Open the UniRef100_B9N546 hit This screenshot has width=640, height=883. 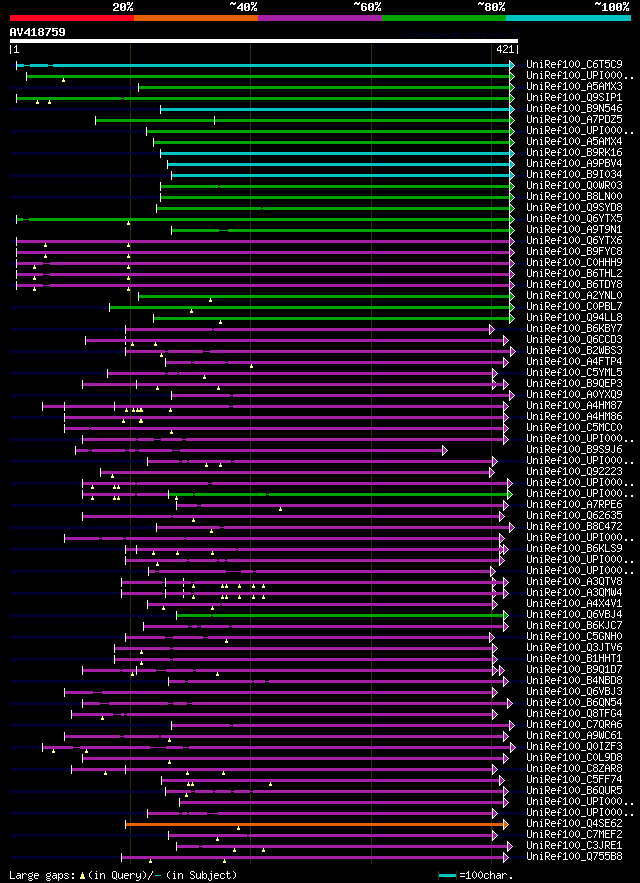point(575,108)
